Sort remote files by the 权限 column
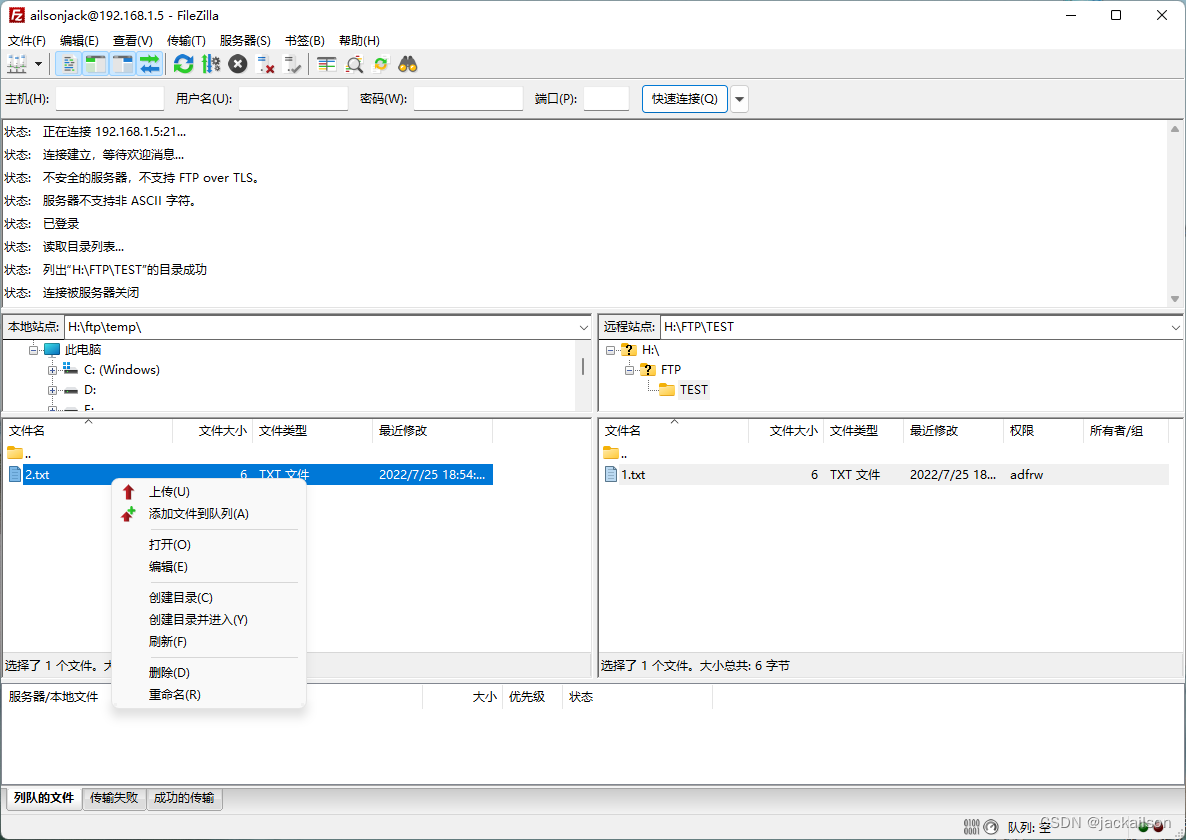 point(1042,431)
